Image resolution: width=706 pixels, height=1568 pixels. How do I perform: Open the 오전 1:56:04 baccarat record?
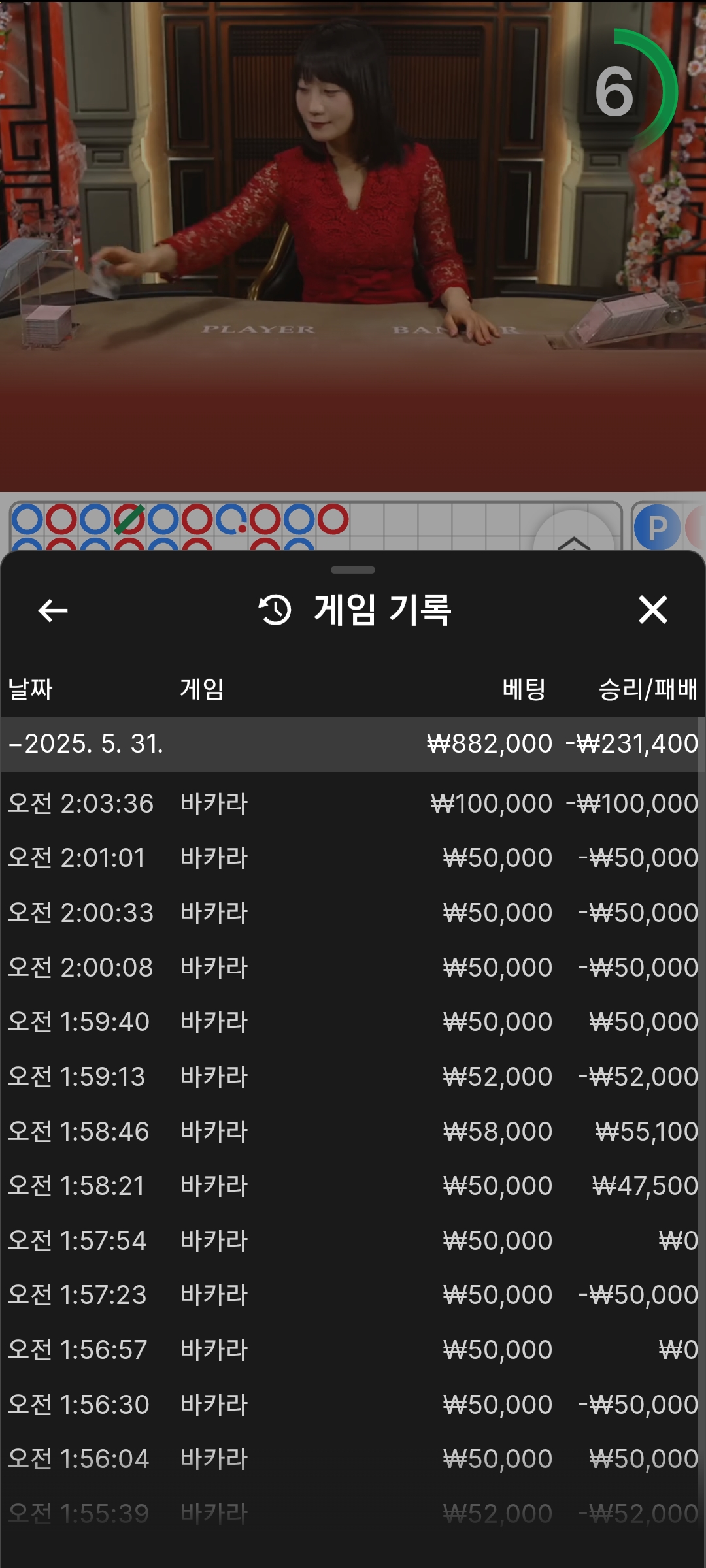coord(353,1459)
